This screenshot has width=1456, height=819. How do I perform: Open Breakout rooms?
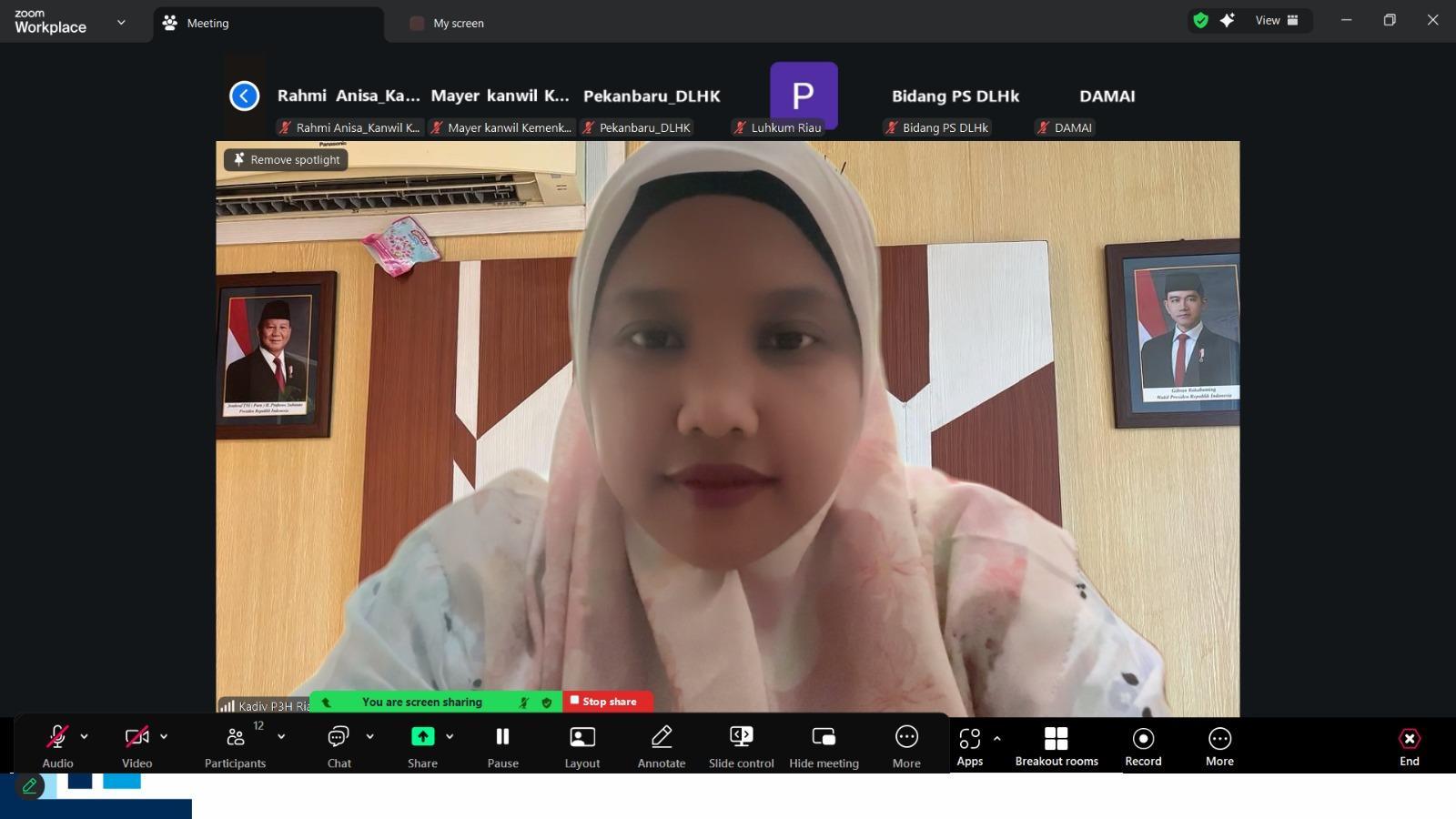[1056, 745]
